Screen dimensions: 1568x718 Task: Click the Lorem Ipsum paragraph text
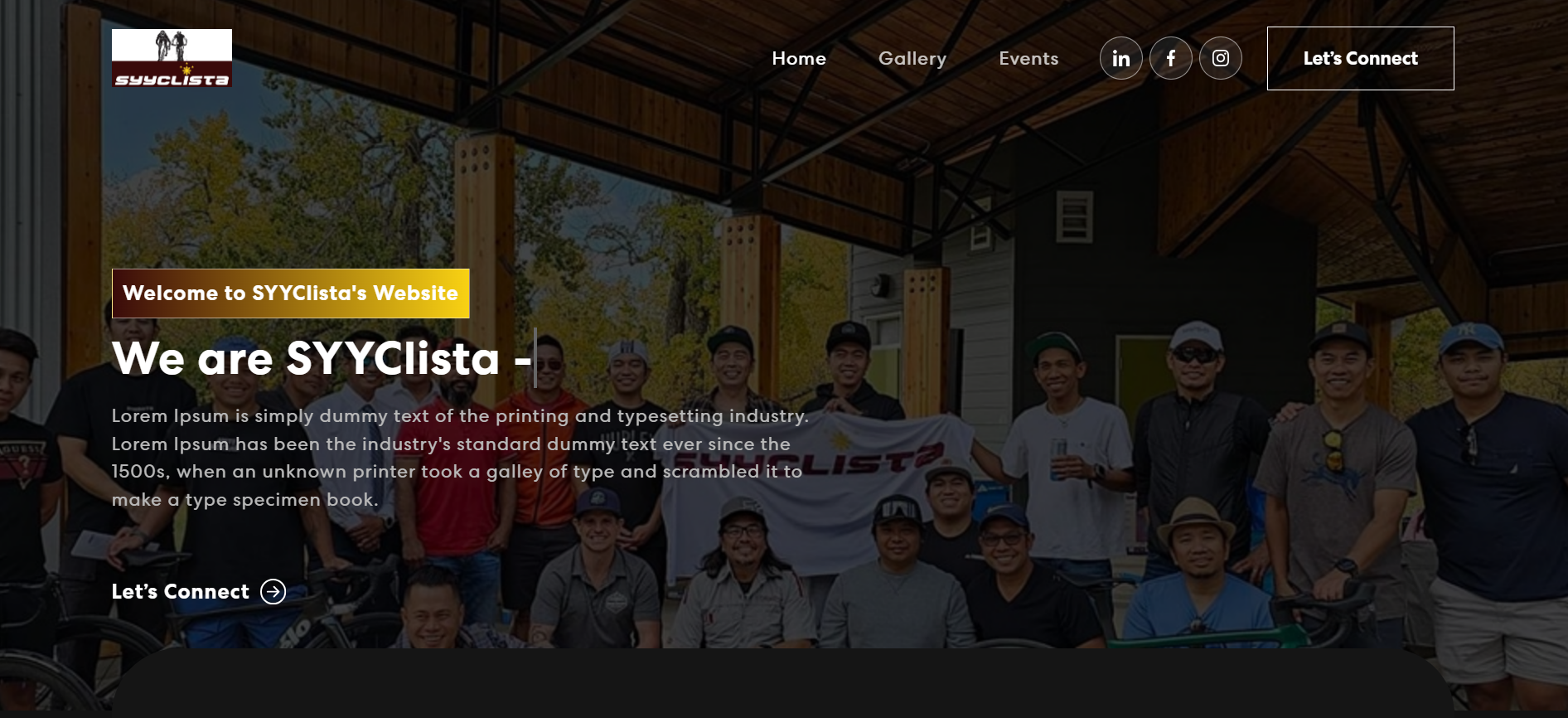pos(460,458)
